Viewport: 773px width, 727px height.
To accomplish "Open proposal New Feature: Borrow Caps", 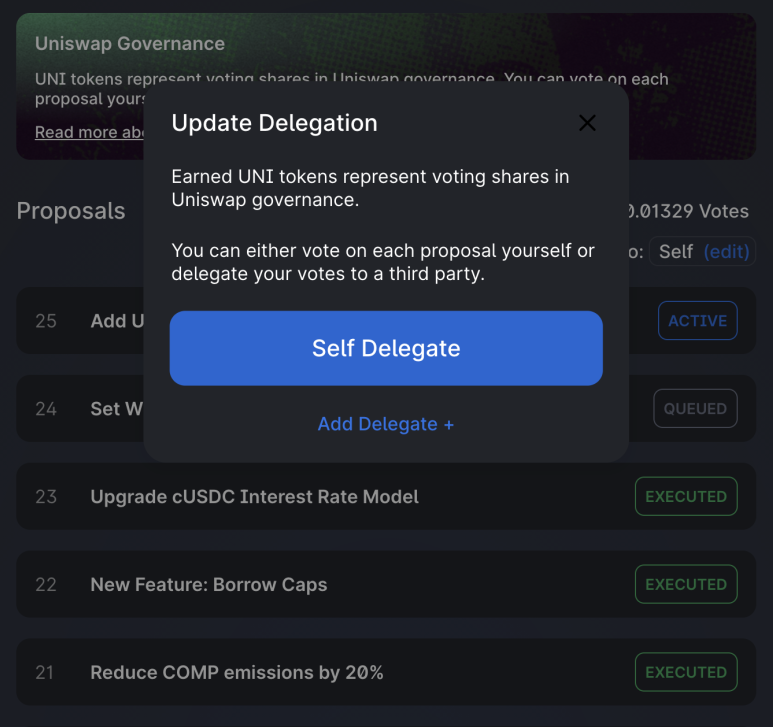I will click(208, 585).
